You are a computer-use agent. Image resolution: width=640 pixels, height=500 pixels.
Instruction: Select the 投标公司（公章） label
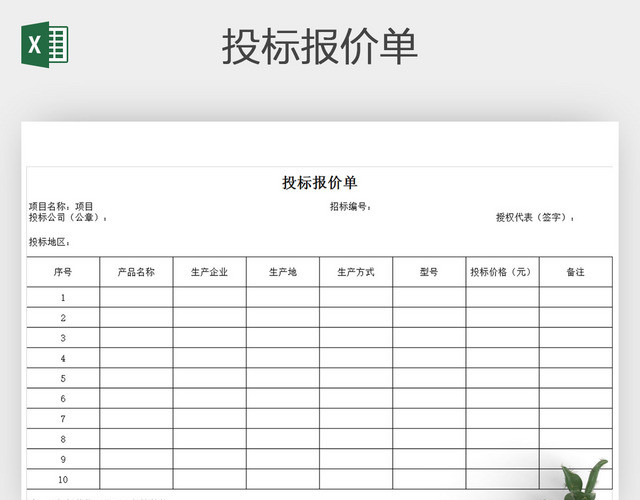point(68,217)
